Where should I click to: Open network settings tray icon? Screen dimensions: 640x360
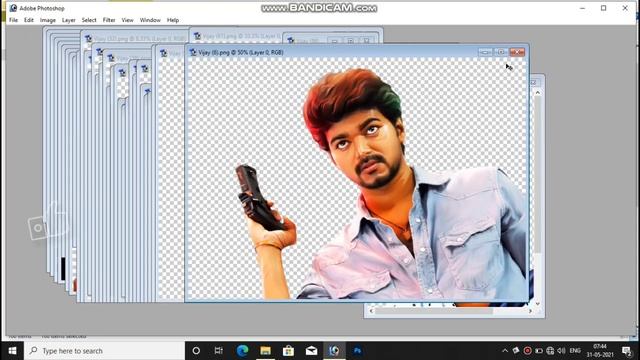[550, 351]
